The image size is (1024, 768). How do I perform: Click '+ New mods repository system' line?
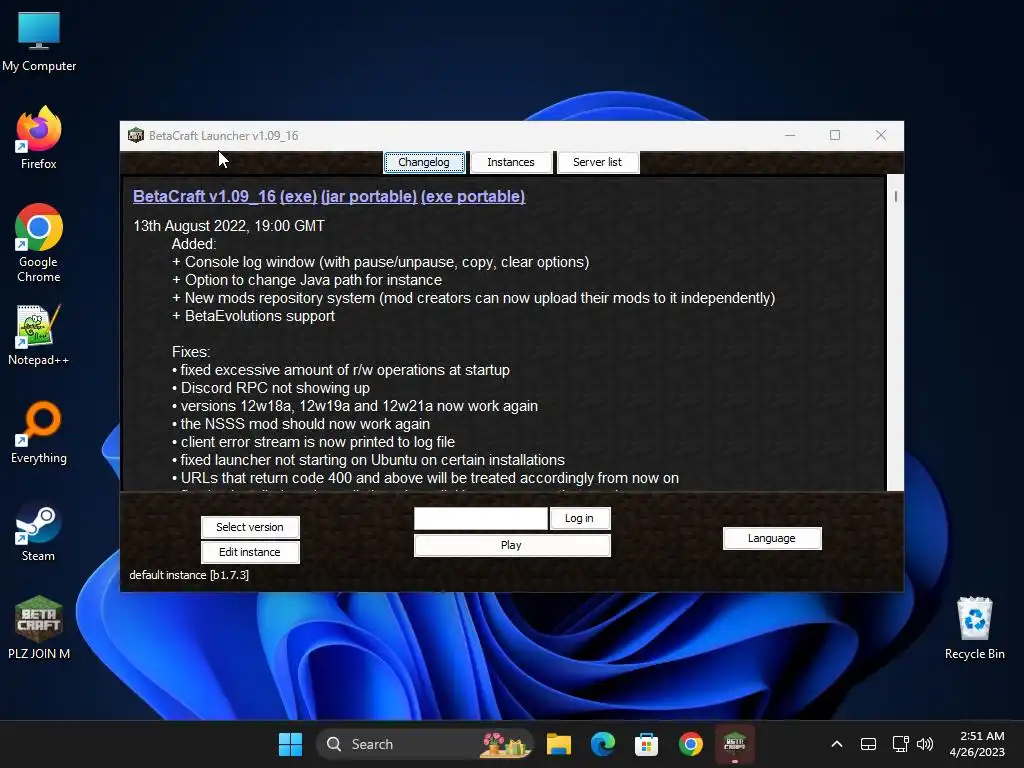[473, 298]
